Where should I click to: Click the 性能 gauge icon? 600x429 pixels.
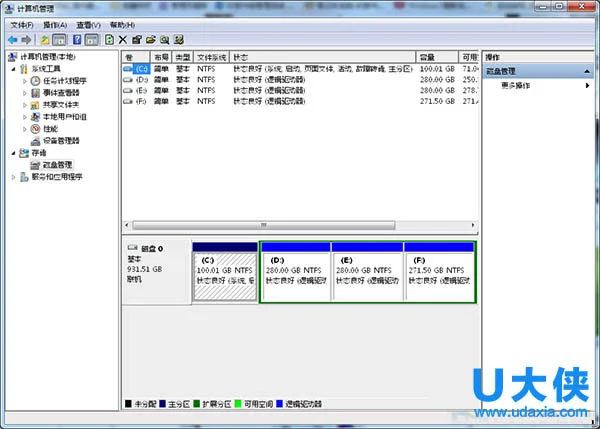[35, 129]
